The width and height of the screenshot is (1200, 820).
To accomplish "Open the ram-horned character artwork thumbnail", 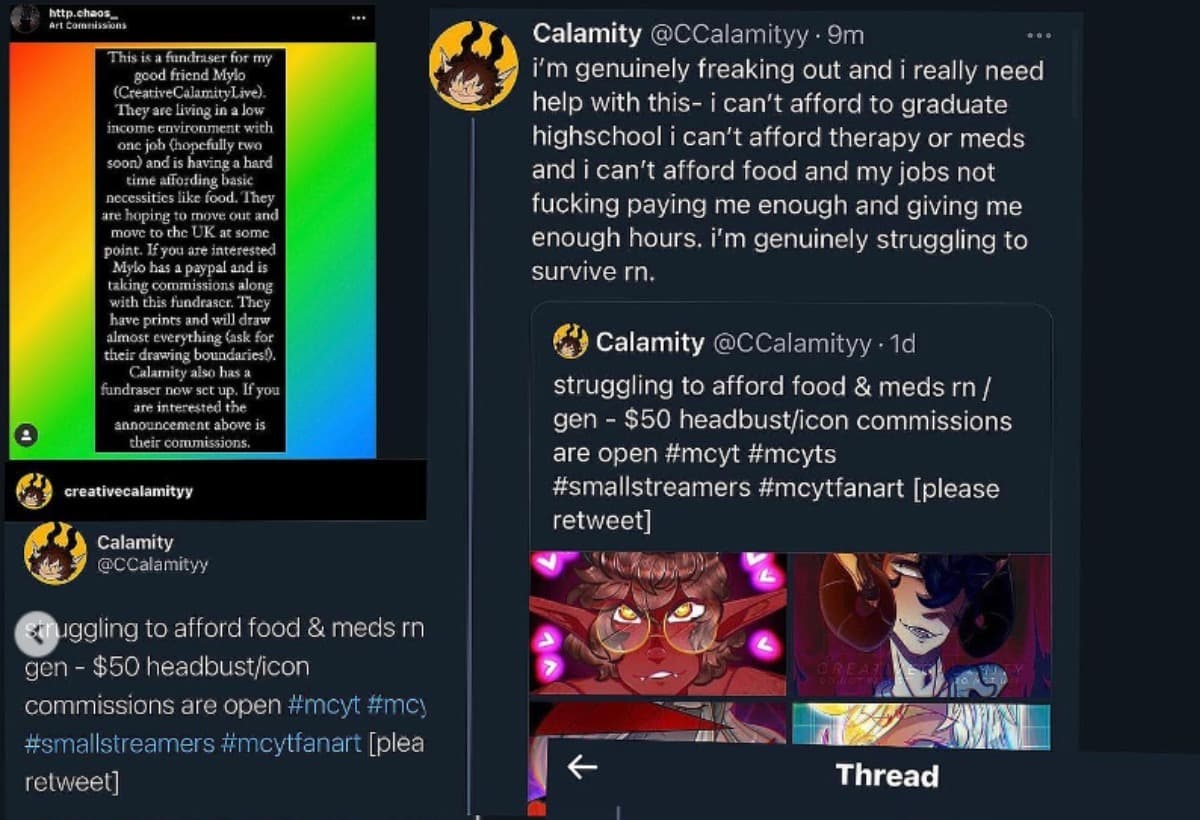I will [x=921, y=624].
